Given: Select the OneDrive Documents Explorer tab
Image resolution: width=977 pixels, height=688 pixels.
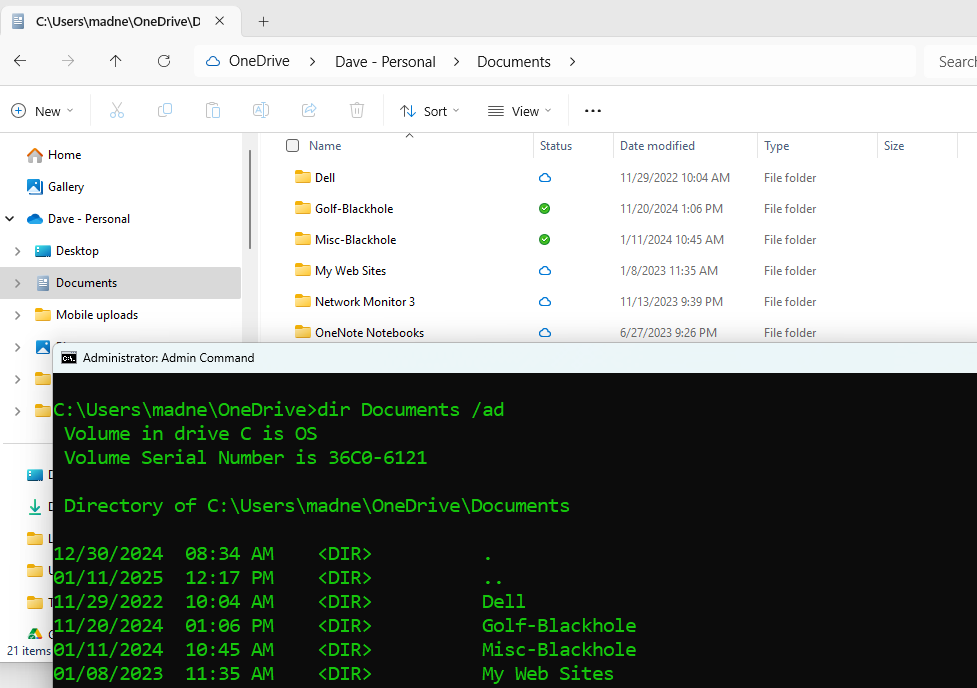Looking at the screenshot, I should tap(110, 20).
